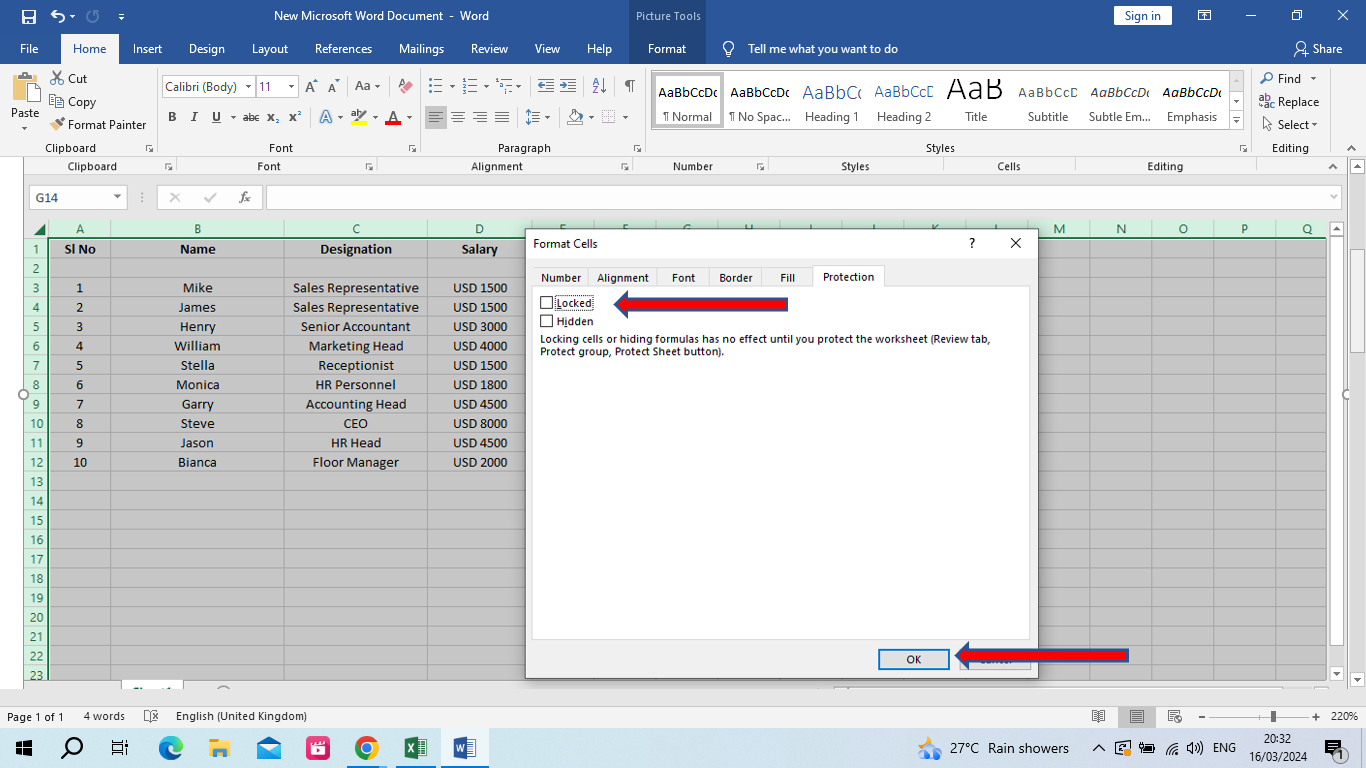Justify the paragraph text
The width and height of the screenshot is (1366, 768).
click(502, 117)
